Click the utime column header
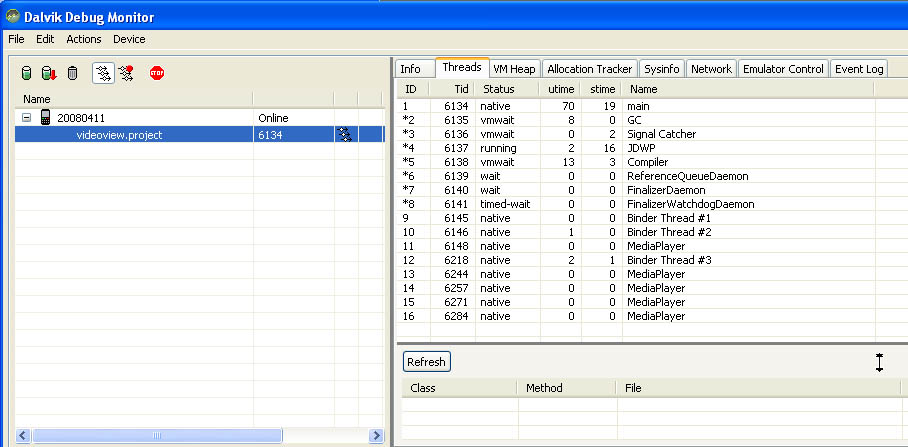 [x=561, y=89]
